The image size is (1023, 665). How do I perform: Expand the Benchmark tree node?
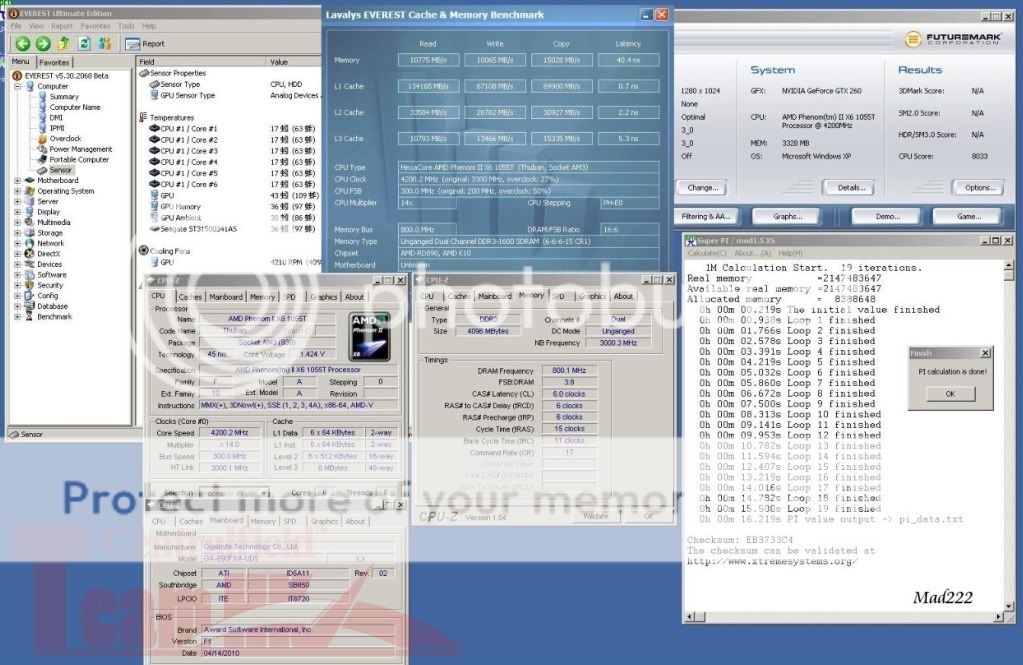coord(17,316)
